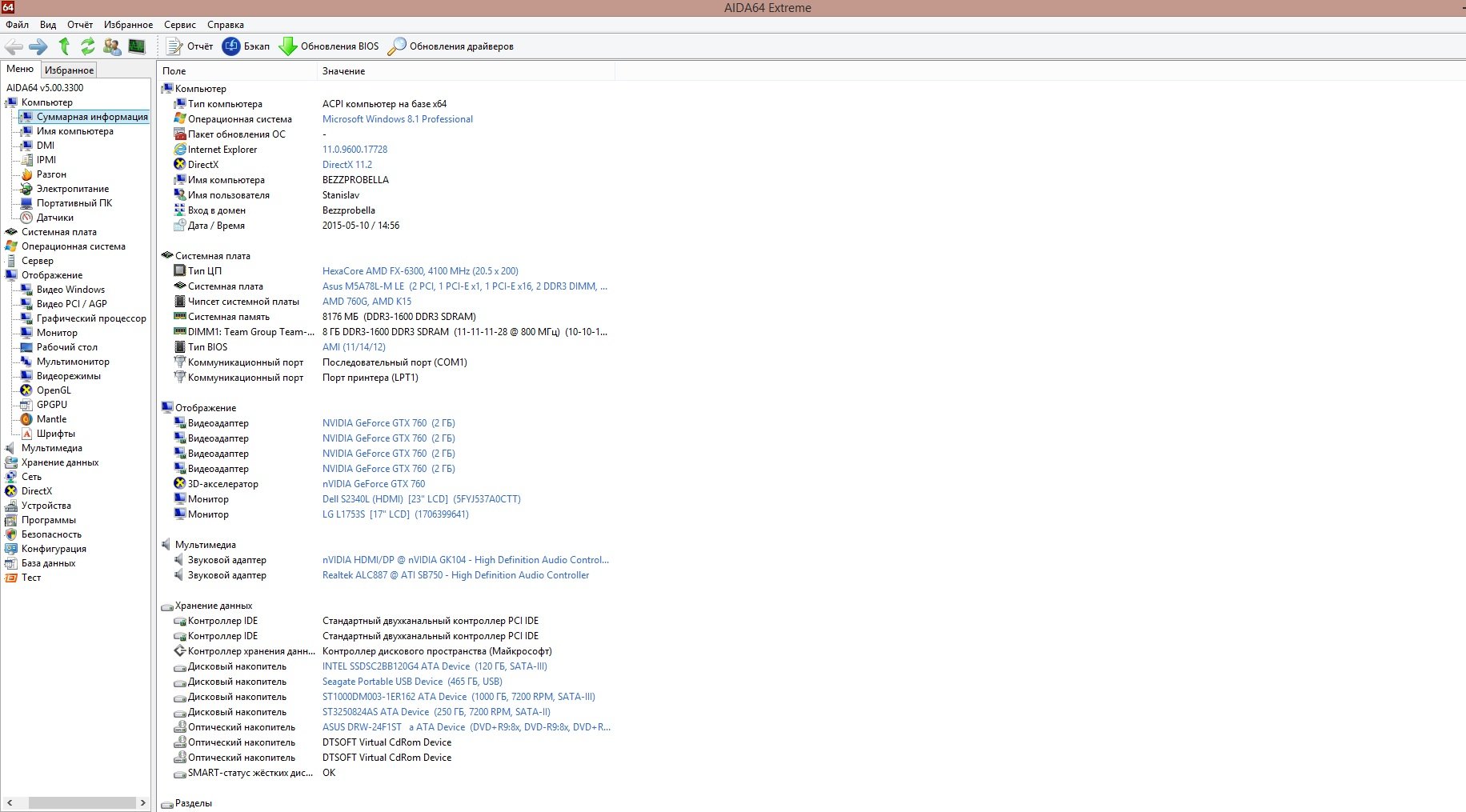Click Realtek ALC887 audio controller link
Viewport: 1466px width, 812px height.
point(455,575)
